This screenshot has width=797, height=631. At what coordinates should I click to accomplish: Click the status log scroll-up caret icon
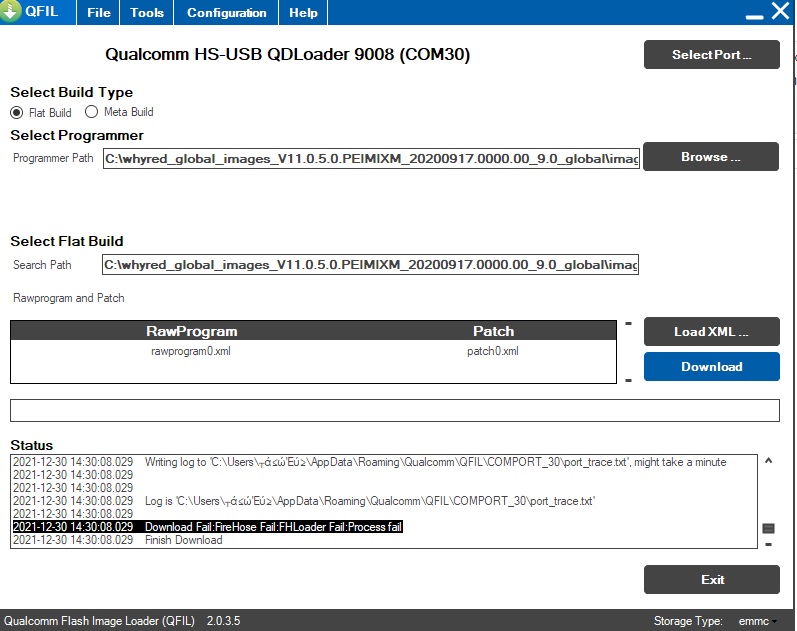[x=769, y=461]
